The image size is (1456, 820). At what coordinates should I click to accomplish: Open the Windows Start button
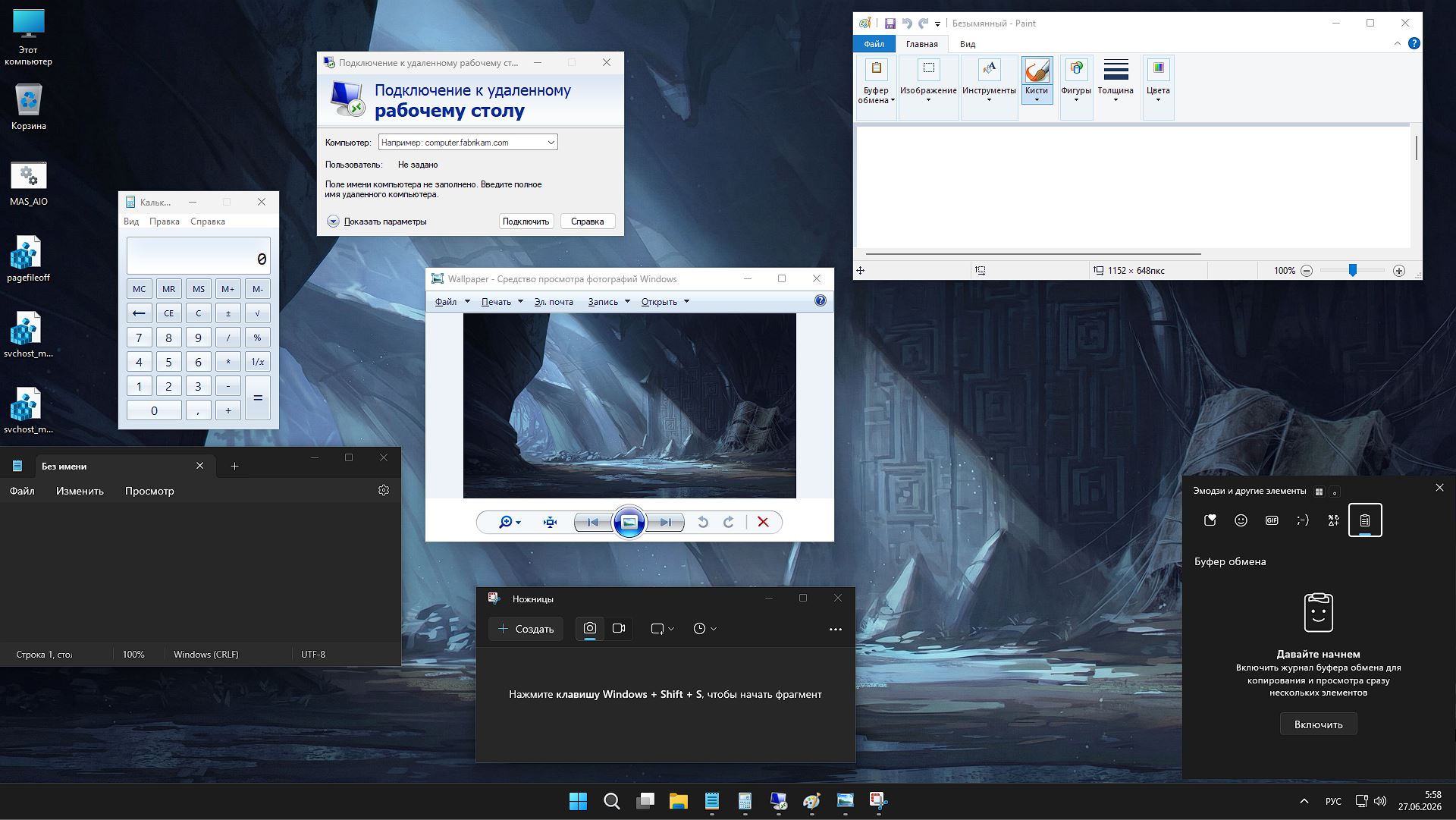(x=578, y=801)
